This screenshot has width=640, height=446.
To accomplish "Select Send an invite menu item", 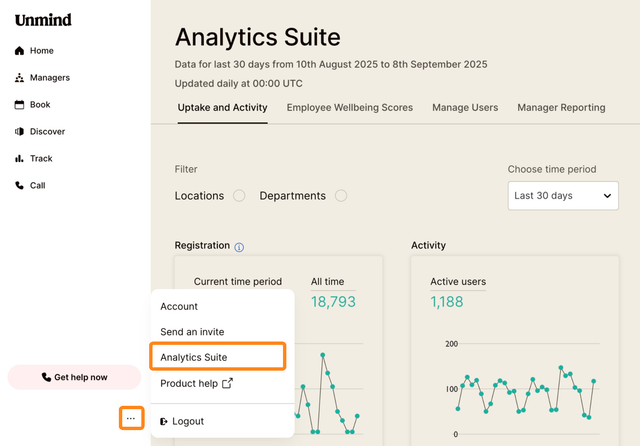I will pos(192,332).
